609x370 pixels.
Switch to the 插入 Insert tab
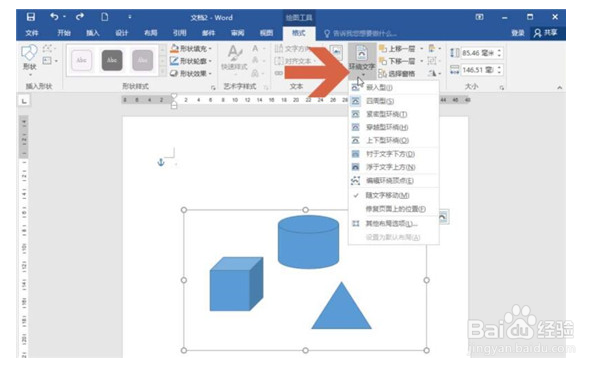92,33
